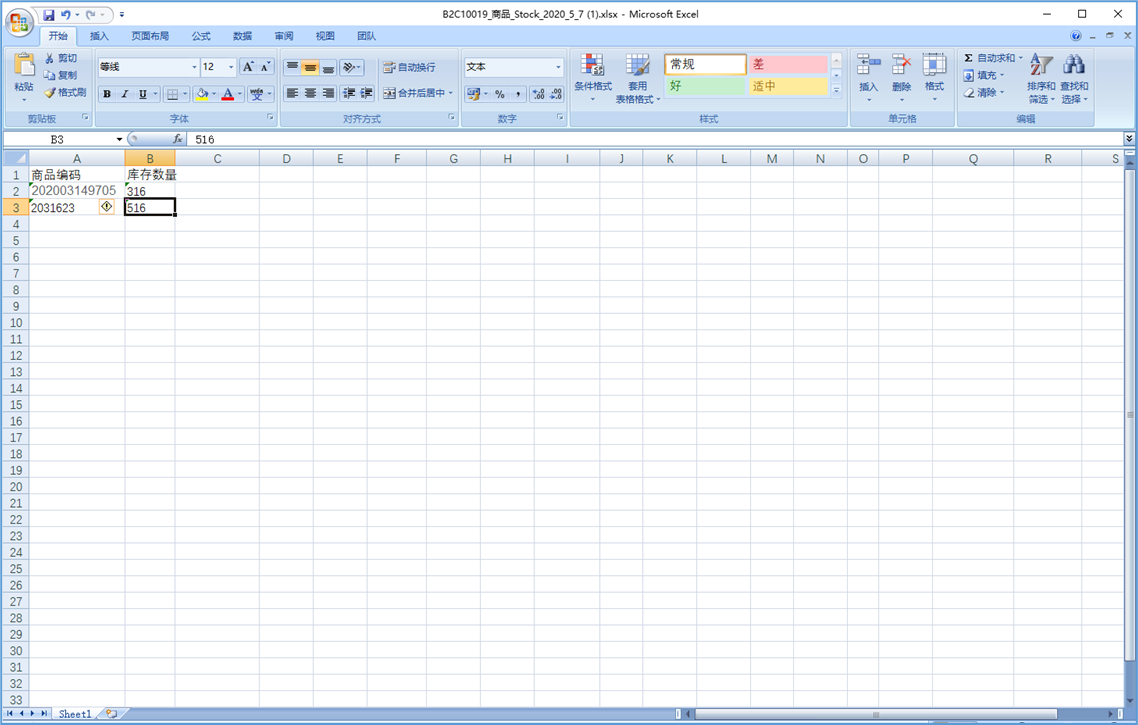1138x725 pixels.
Task: Decrease cell indent
Action: [x=349, y=93]
